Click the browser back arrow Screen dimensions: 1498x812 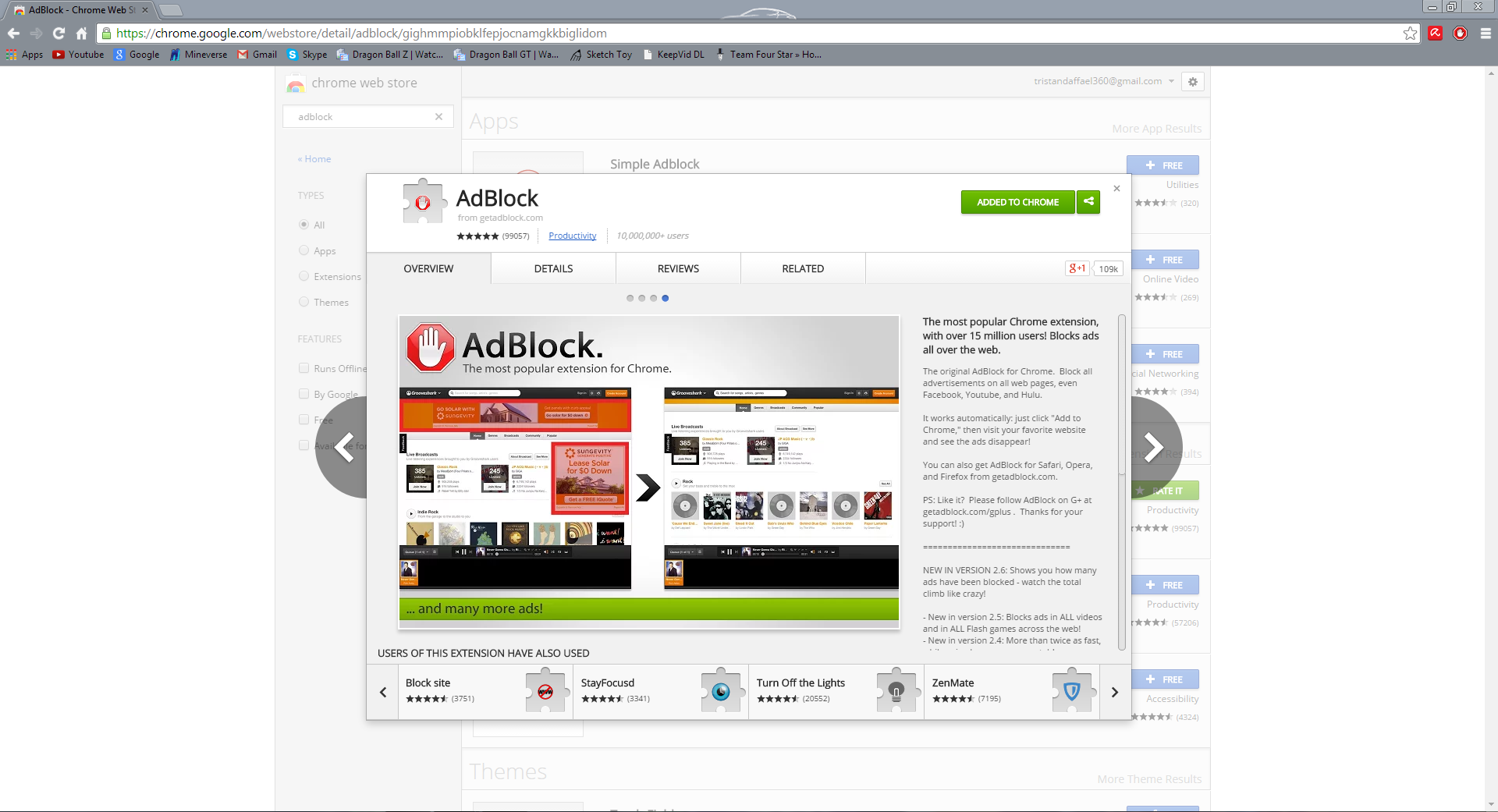(13, 34)
